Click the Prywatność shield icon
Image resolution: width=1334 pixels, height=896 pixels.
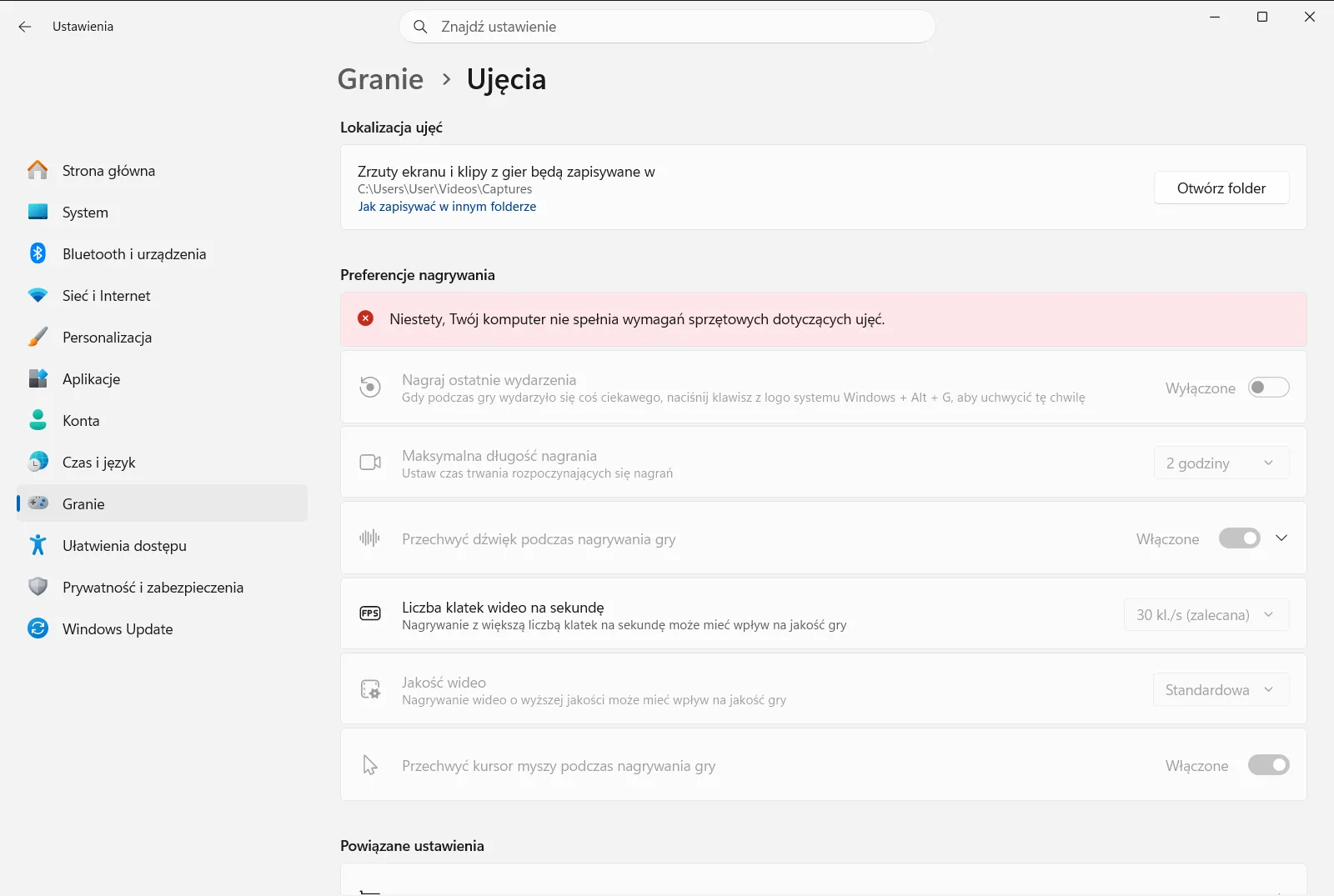tap(38, 587)
